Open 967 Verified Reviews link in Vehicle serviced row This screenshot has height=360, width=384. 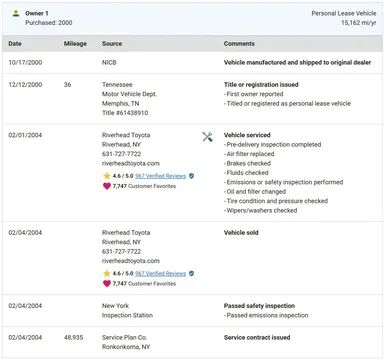click(x=160, y=176)
